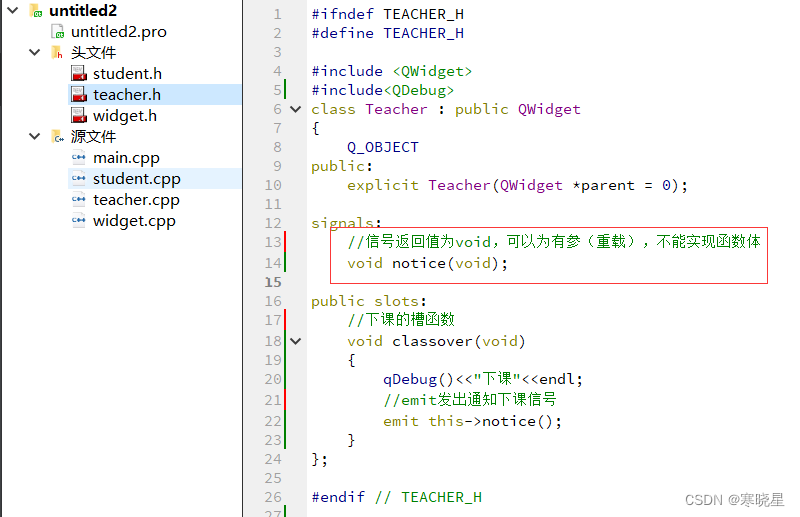Click the Q_OBJECT macro
This screenshot has height=517, width=800.
(383, 147)
